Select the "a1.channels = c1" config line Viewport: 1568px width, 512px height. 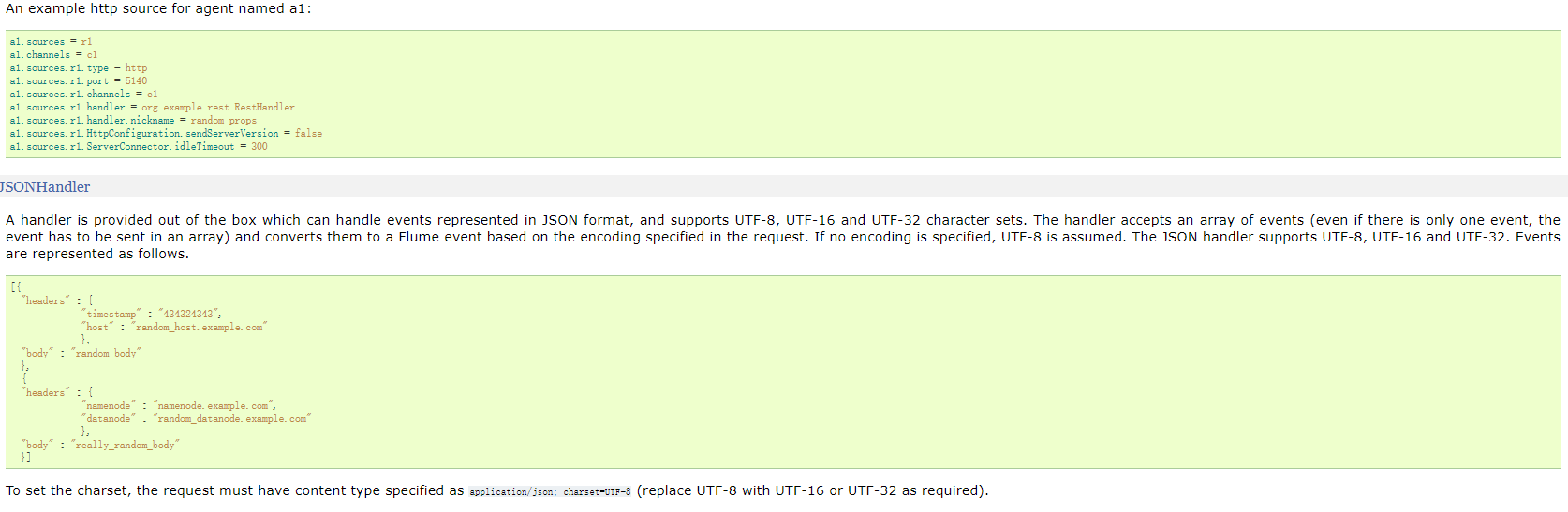click(53, 55)
